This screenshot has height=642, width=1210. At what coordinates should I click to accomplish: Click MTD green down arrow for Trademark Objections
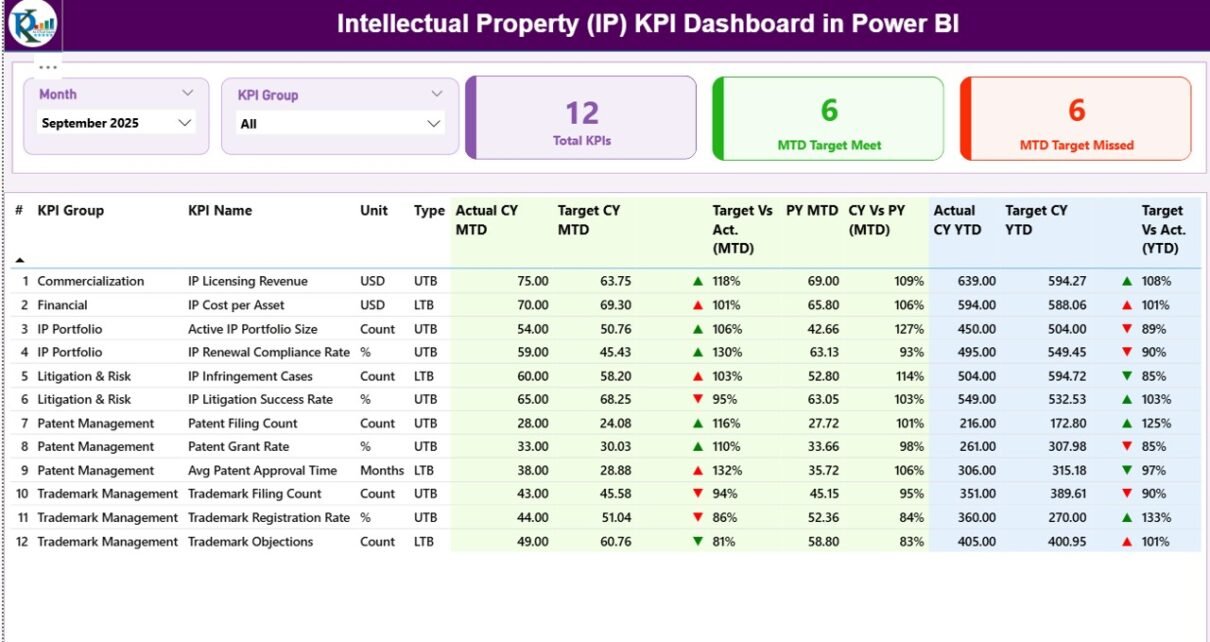[x=698, y=542]
